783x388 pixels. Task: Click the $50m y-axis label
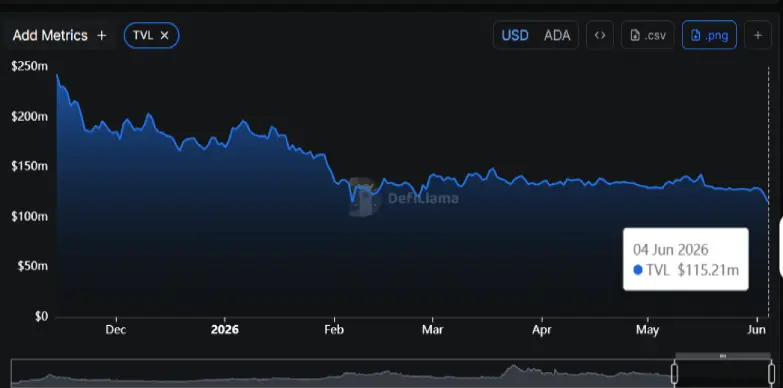coord(33,266)
